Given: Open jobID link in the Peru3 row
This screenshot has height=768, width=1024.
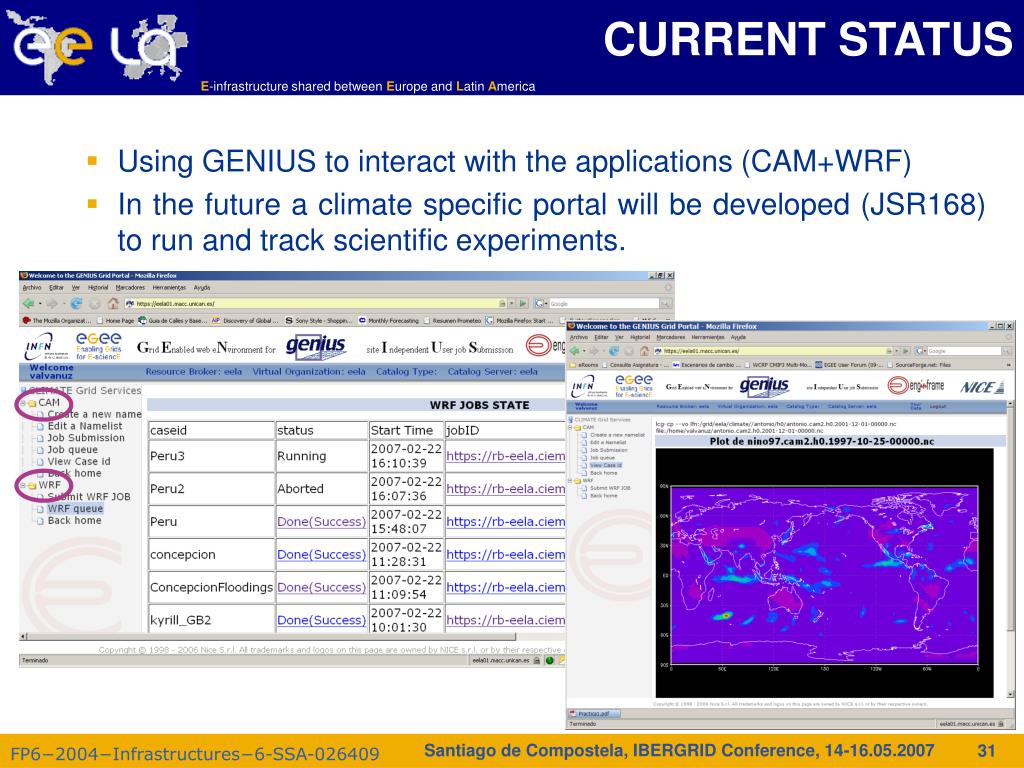Looking at the screenshot, I should [505, 456].
